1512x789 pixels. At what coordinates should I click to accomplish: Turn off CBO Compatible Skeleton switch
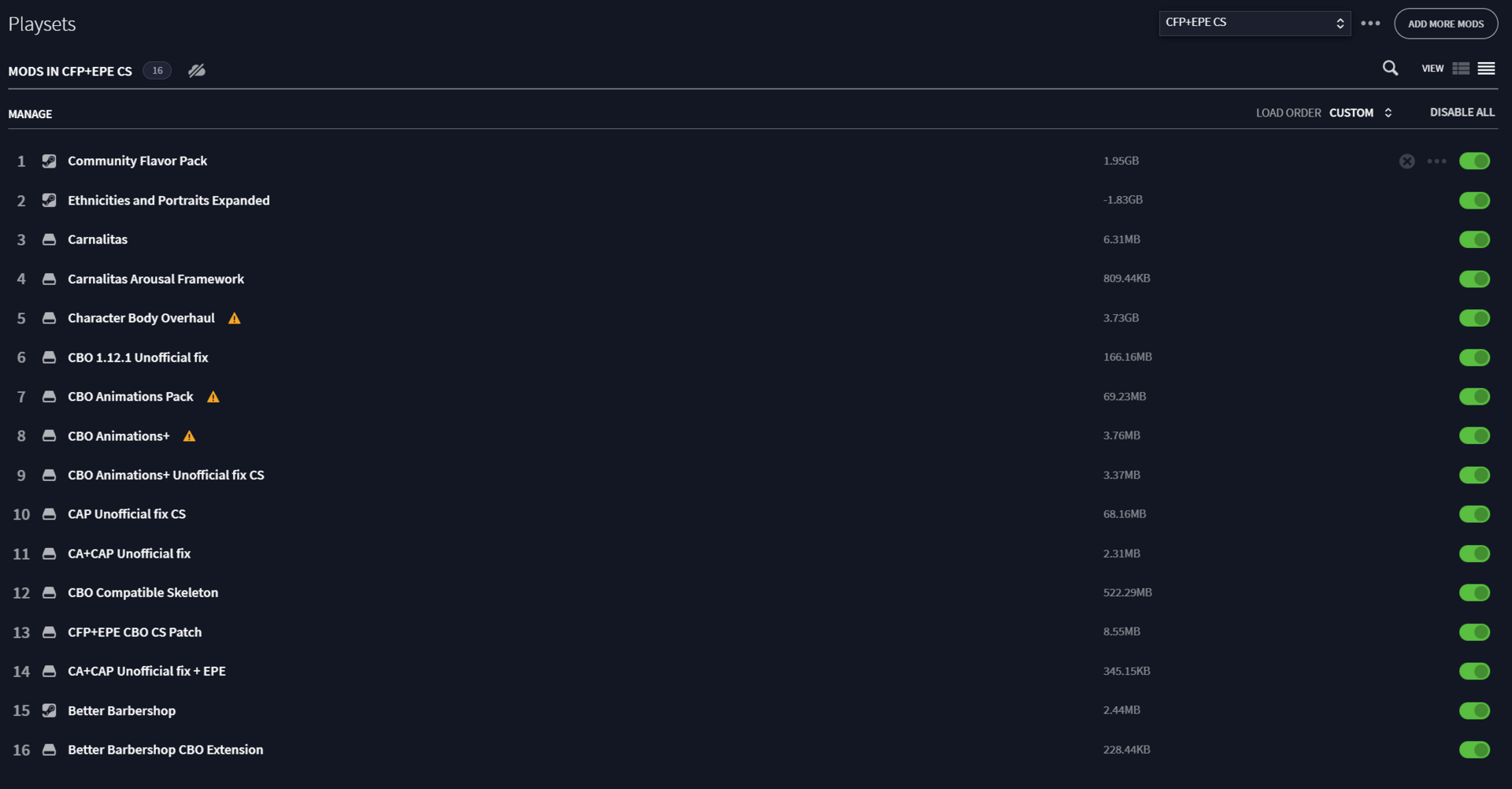pyautogui.click(x=1474, y=593)
